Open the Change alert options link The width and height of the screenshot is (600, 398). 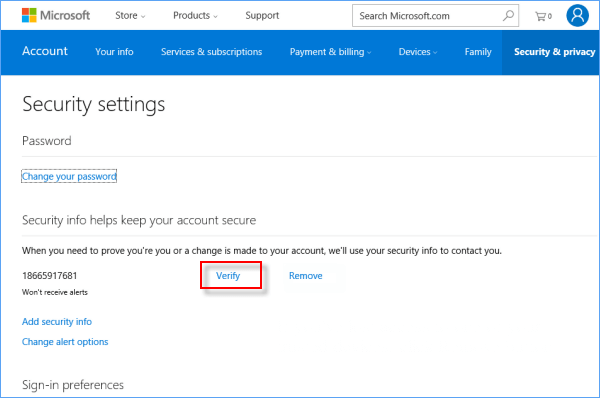tap(65, 342)
